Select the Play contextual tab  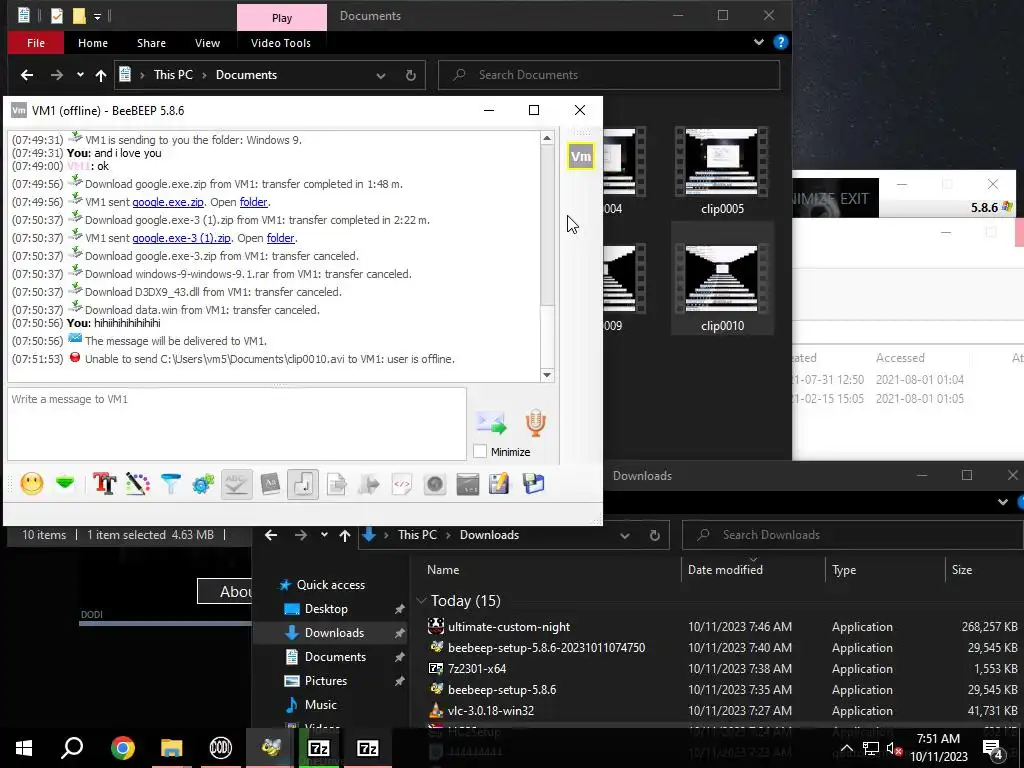pos(282,18)
